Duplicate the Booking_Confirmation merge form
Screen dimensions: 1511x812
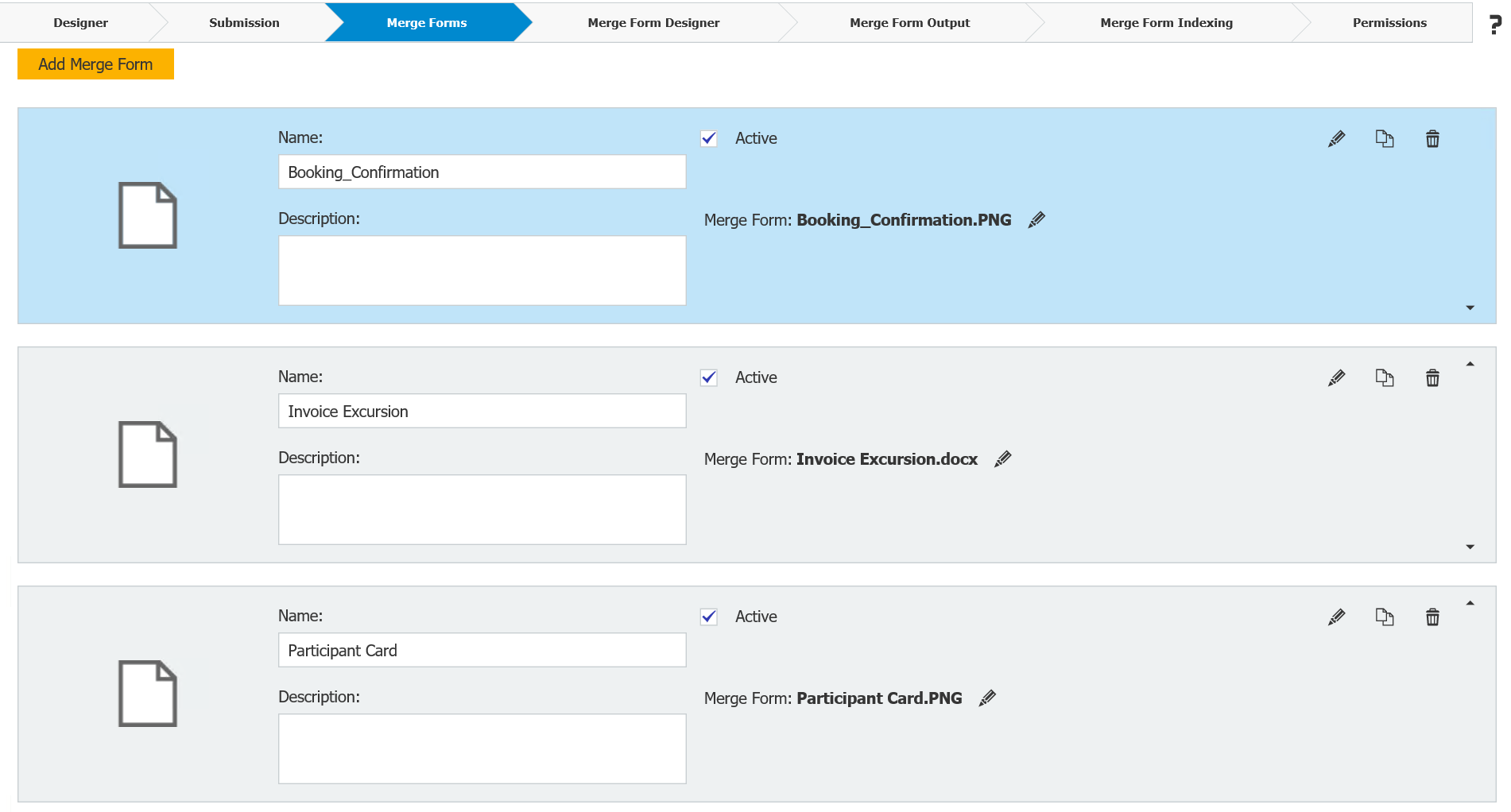pyautogui.click(x=1385, y=138)
